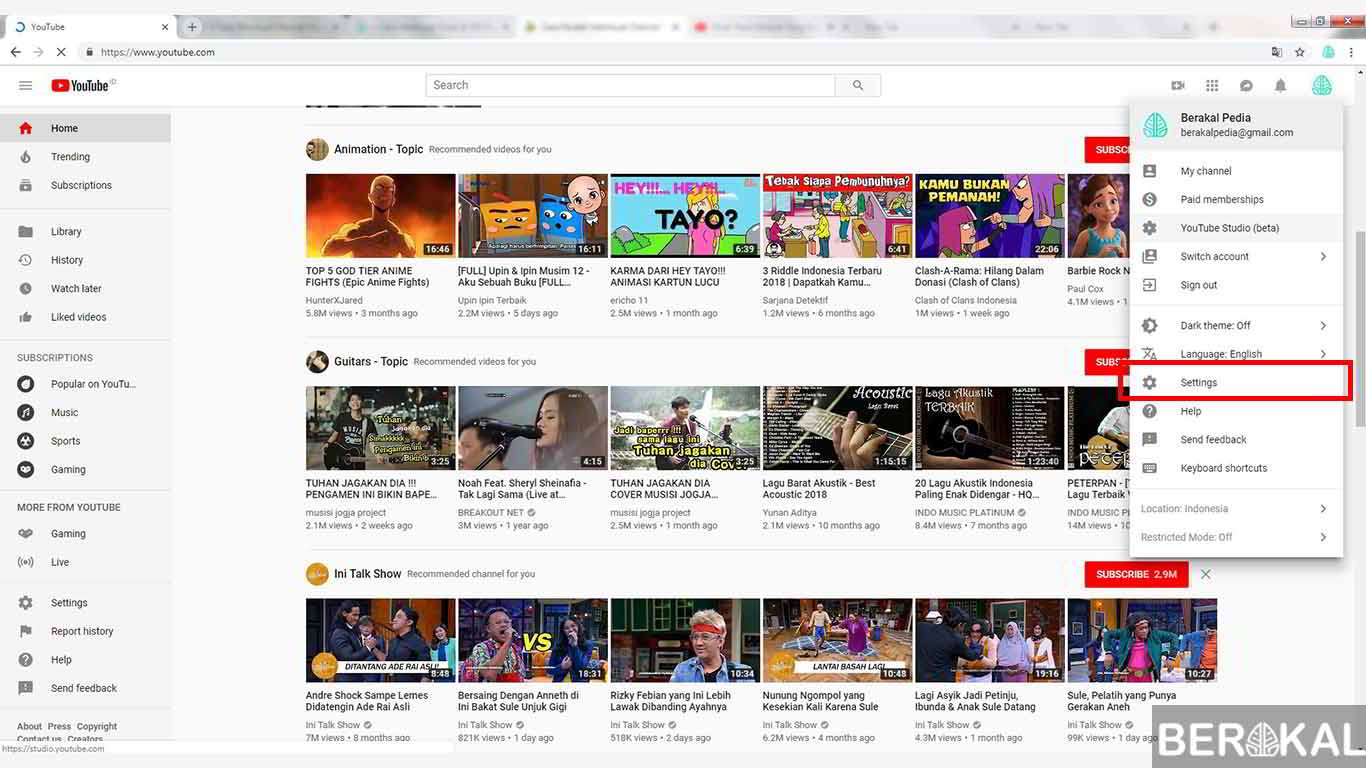Open the Ini Talk Show channel title
Image resolution: width=1366 pixels, height=768 pixels.
coord(368,574)
